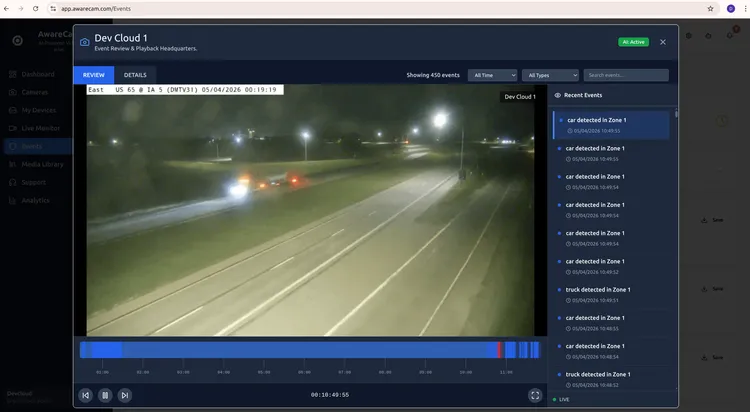The height and width of the screenshot is (412, 750).
Task: Click the AwareCam logo icon
Action: coord(18,41)
